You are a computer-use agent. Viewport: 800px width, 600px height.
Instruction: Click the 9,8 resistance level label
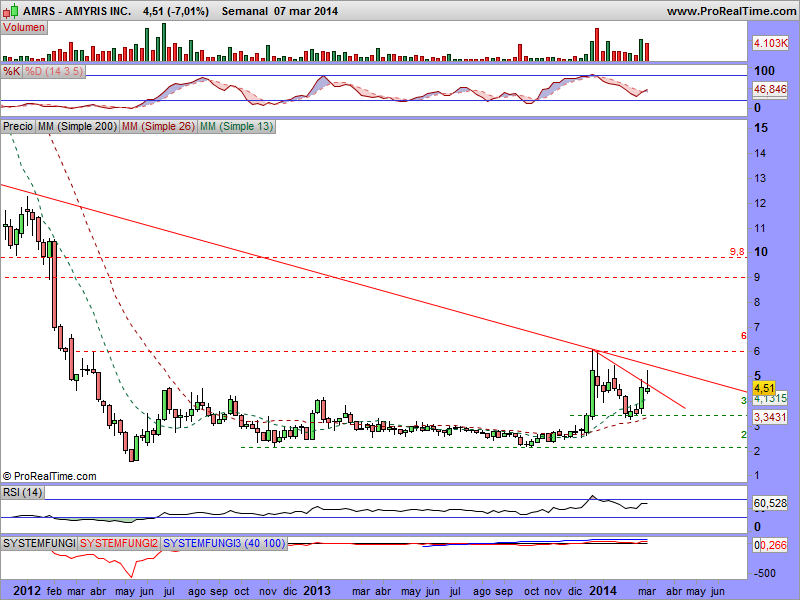tap(737, 252)
